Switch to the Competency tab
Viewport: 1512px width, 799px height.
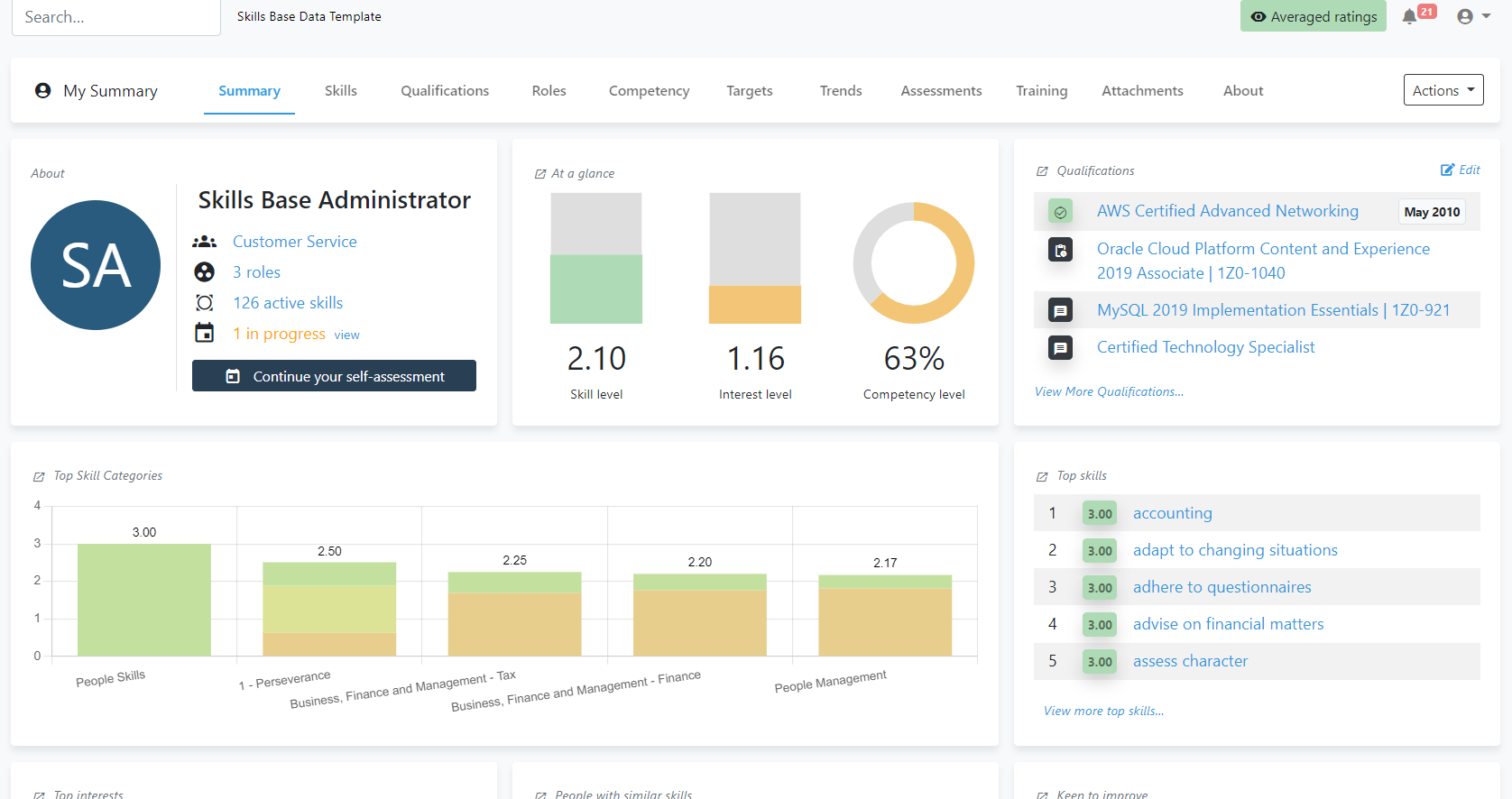[x=649, y=91]
